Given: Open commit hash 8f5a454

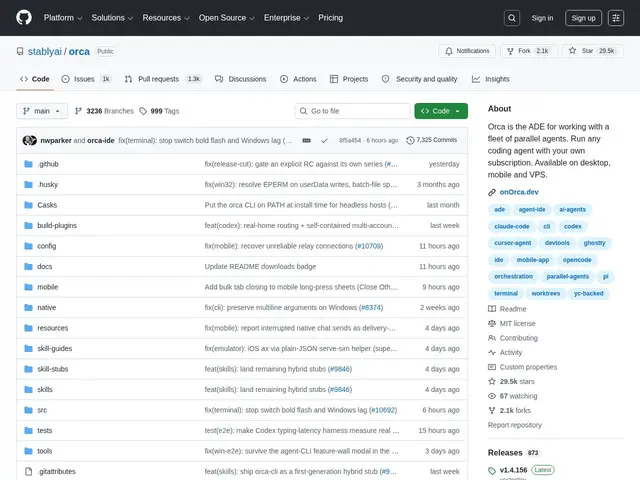Looking at the screenshot, I should tap(350, 140).
